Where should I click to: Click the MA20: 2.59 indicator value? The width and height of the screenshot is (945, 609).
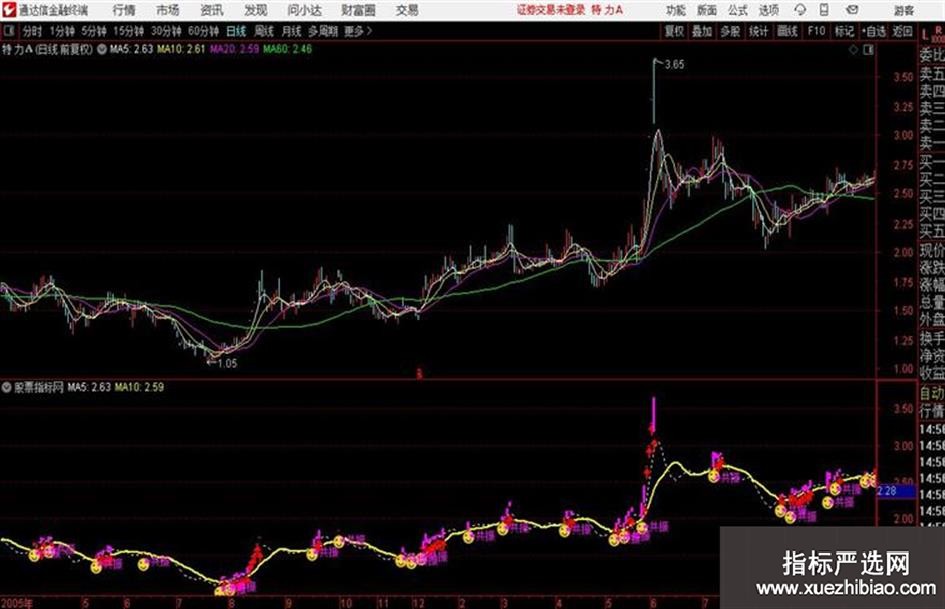[234, 49]
